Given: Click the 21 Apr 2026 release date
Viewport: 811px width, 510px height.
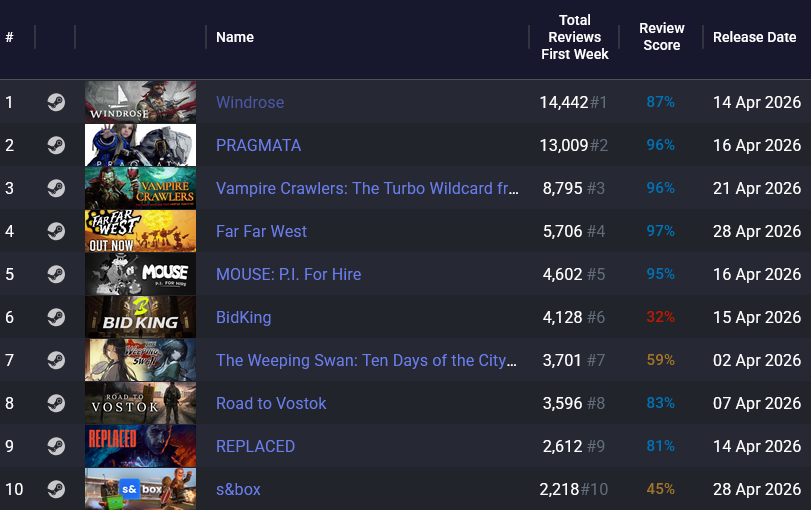Looking at the screenshot, I should click(757, 188).
